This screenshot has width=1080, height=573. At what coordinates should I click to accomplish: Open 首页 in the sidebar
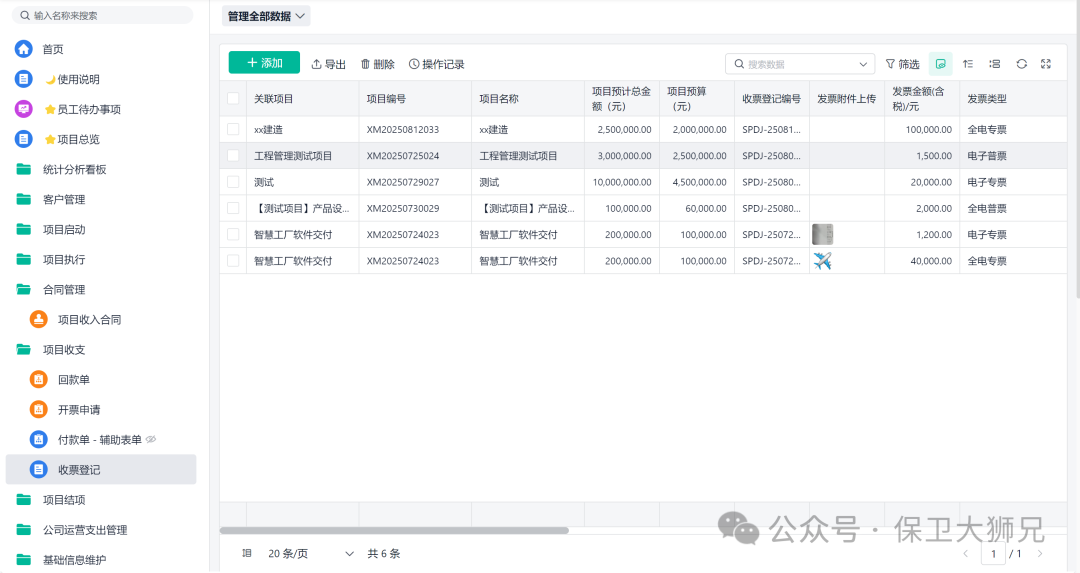pos(53,49)
